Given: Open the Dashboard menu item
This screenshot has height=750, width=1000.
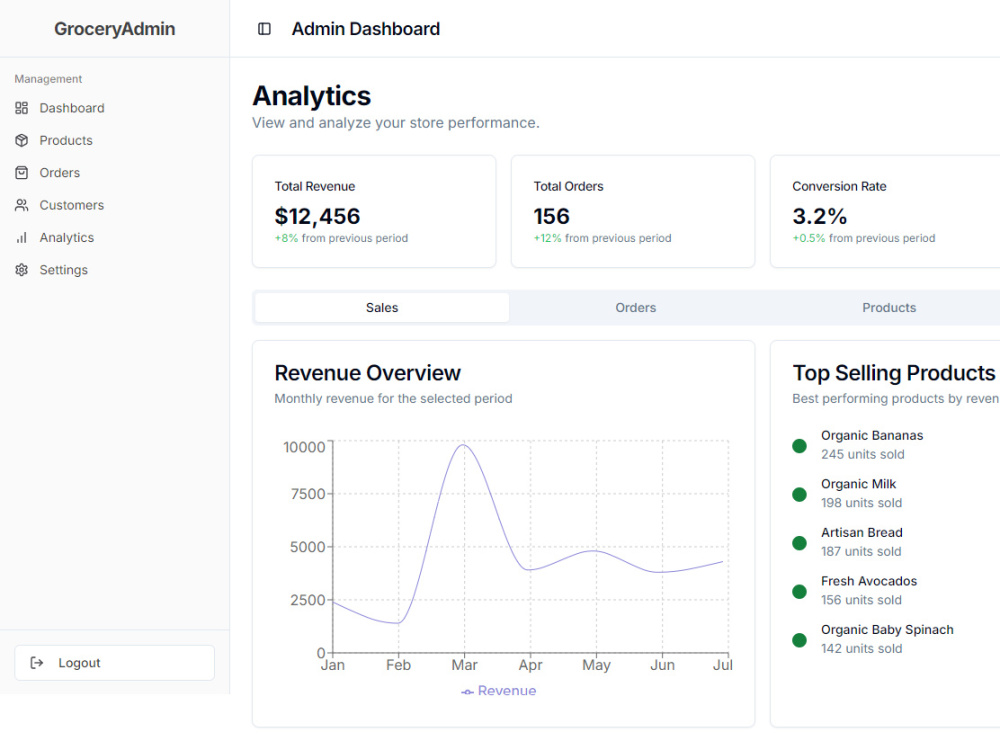Looking at the screenshot, I should [115, 108].
